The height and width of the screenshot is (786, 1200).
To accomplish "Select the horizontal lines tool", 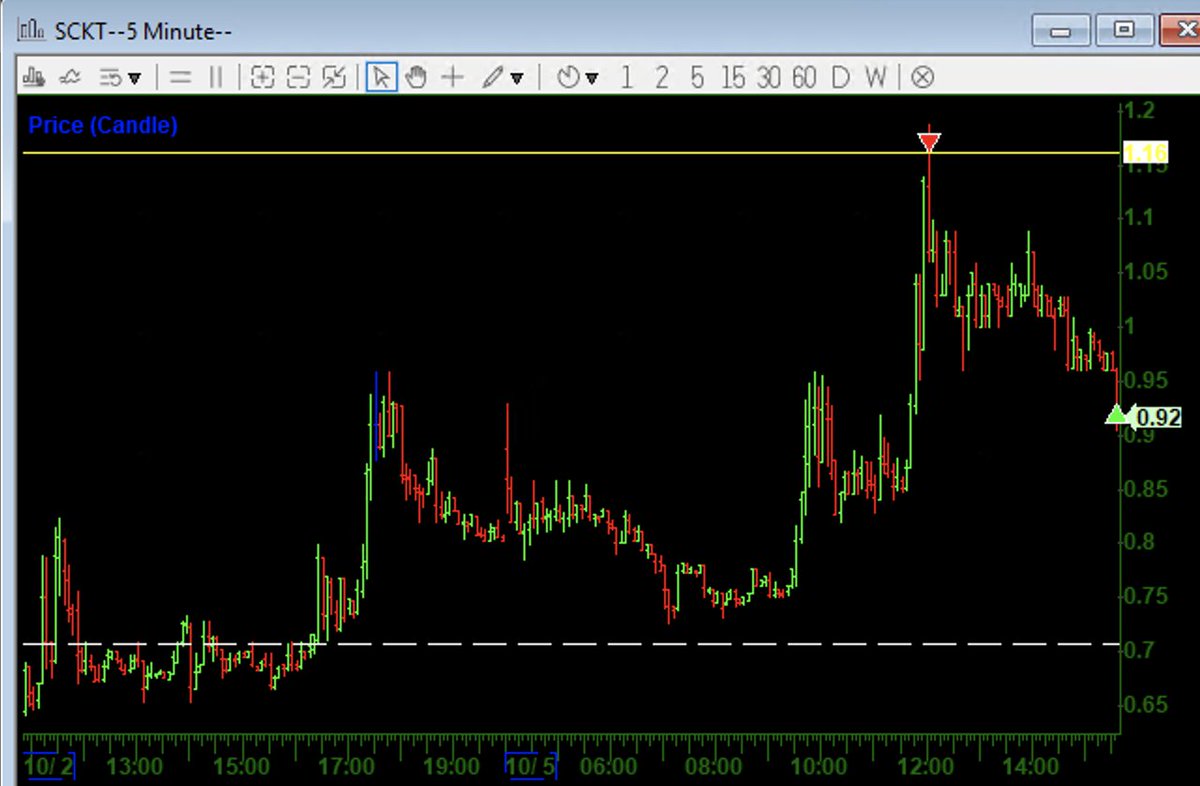I will (x=180, y=77).
